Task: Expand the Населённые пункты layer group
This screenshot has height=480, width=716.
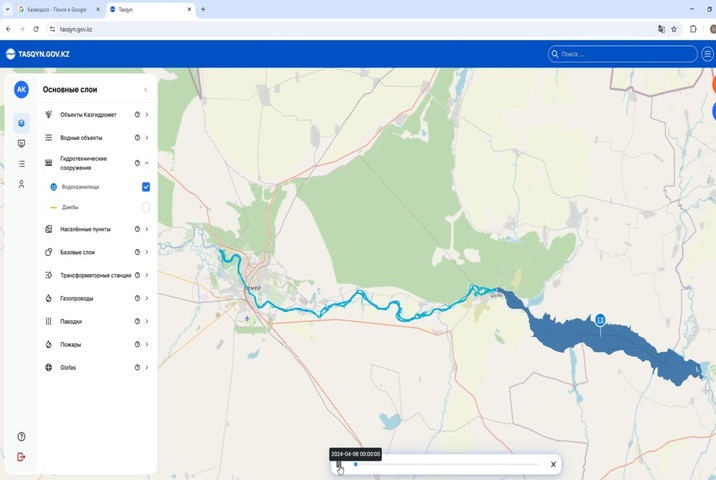Action: point(147,230)
